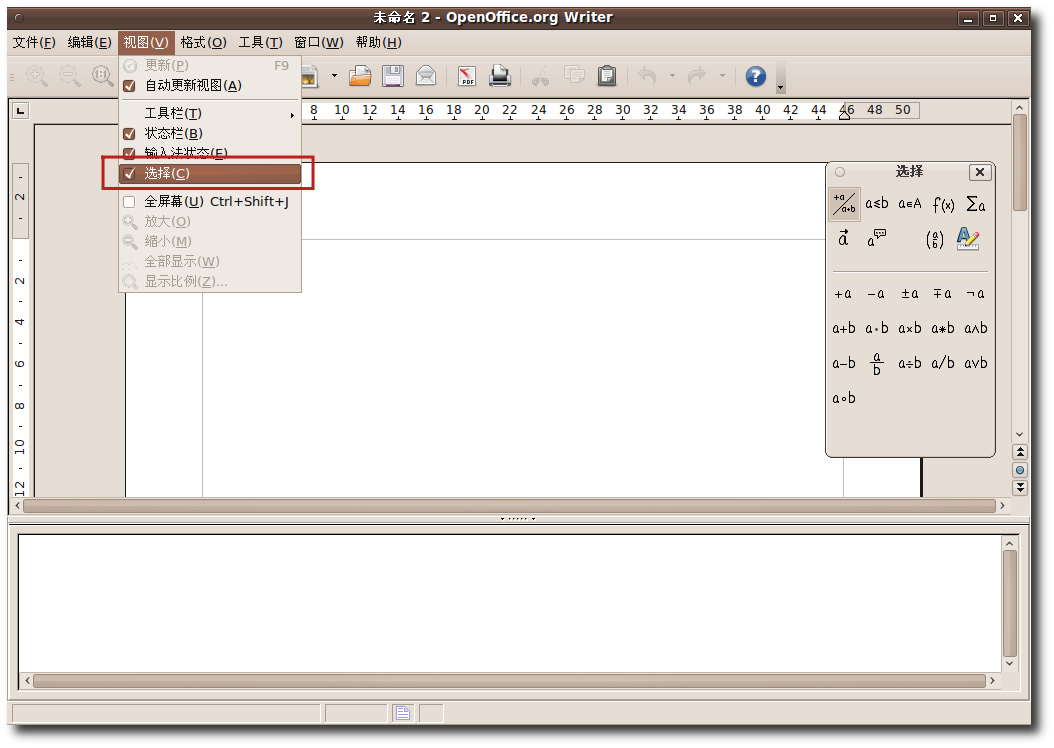Viewport: 1054px width, 748px height.
Task: Click the Copy toolbar icon
Action: pyautogui.click(x=574, y=76)
